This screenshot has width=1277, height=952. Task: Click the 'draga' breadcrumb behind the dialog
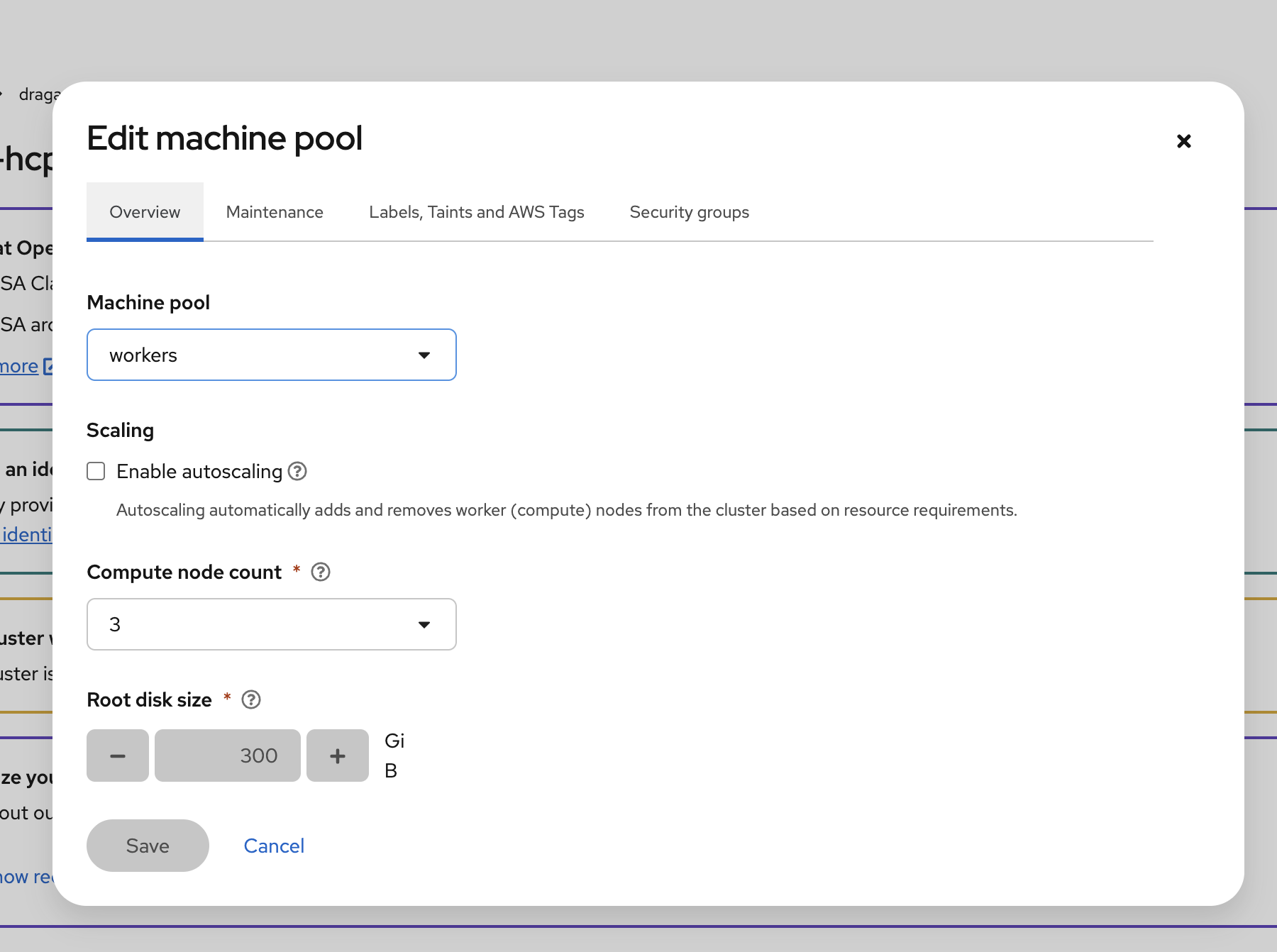pyautogui.click(x=35, y=94)
